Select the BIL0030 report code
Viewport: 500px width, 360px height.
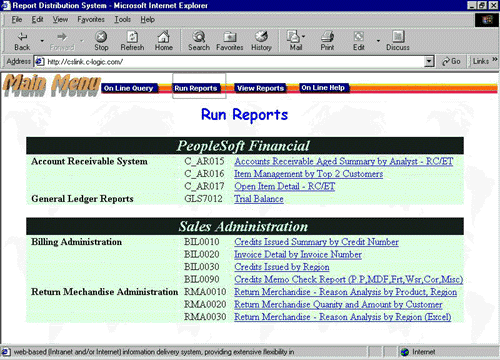(202, 267)
